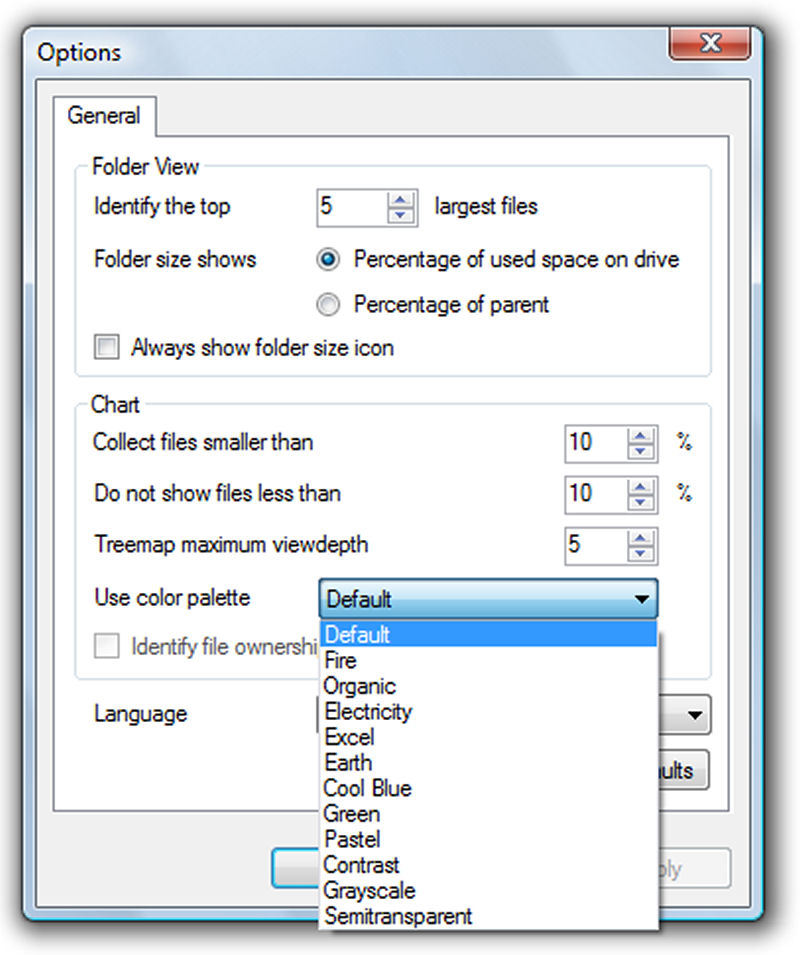The image size is (800, 955).
Task: Decrease Treemap maximum viewdepth value
Action: point(640,554)
